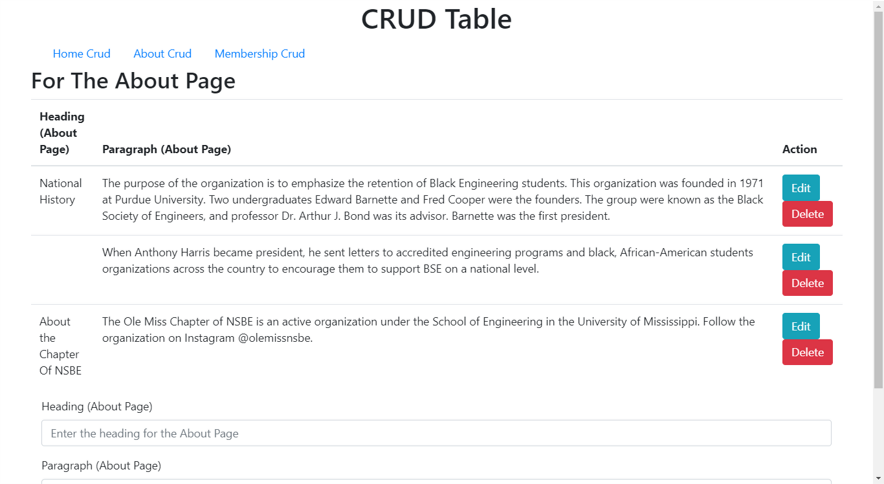
Task: Click the Ole Miss Chapter paragraph text
Action: coord(428,329)
